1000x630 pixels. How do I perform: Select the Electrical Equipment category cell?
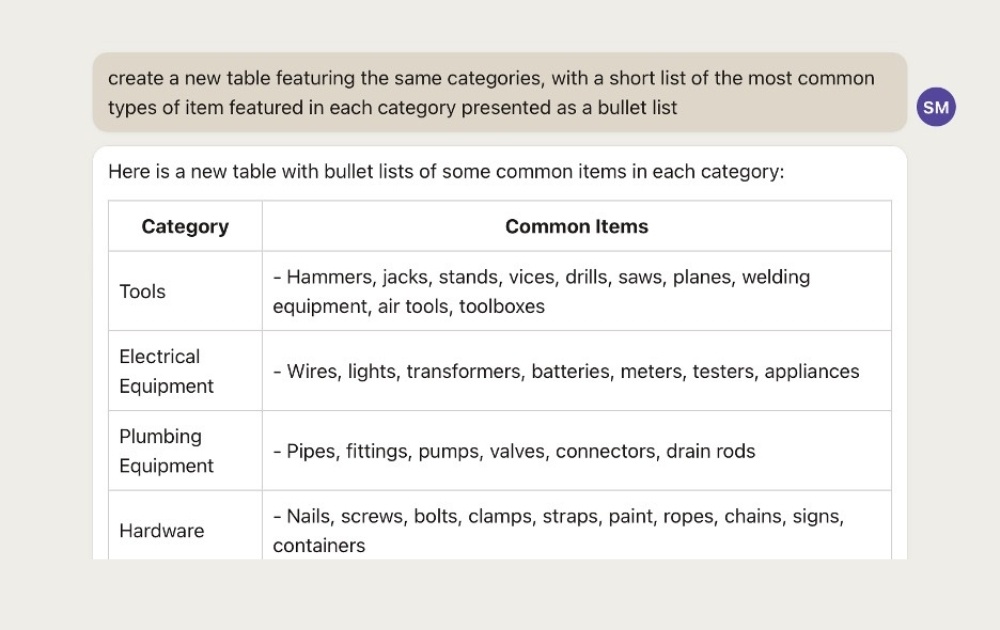tap(185, 371)
